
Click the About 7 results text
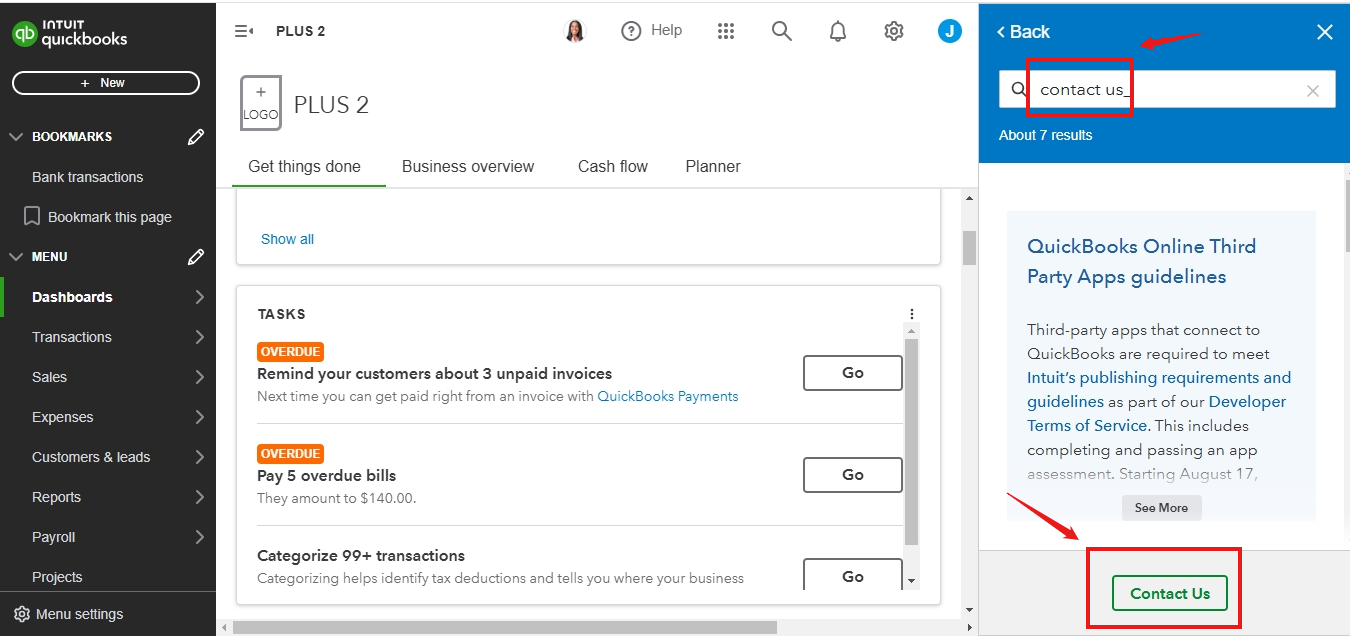pyautogui.click(x=1045, y=135)
